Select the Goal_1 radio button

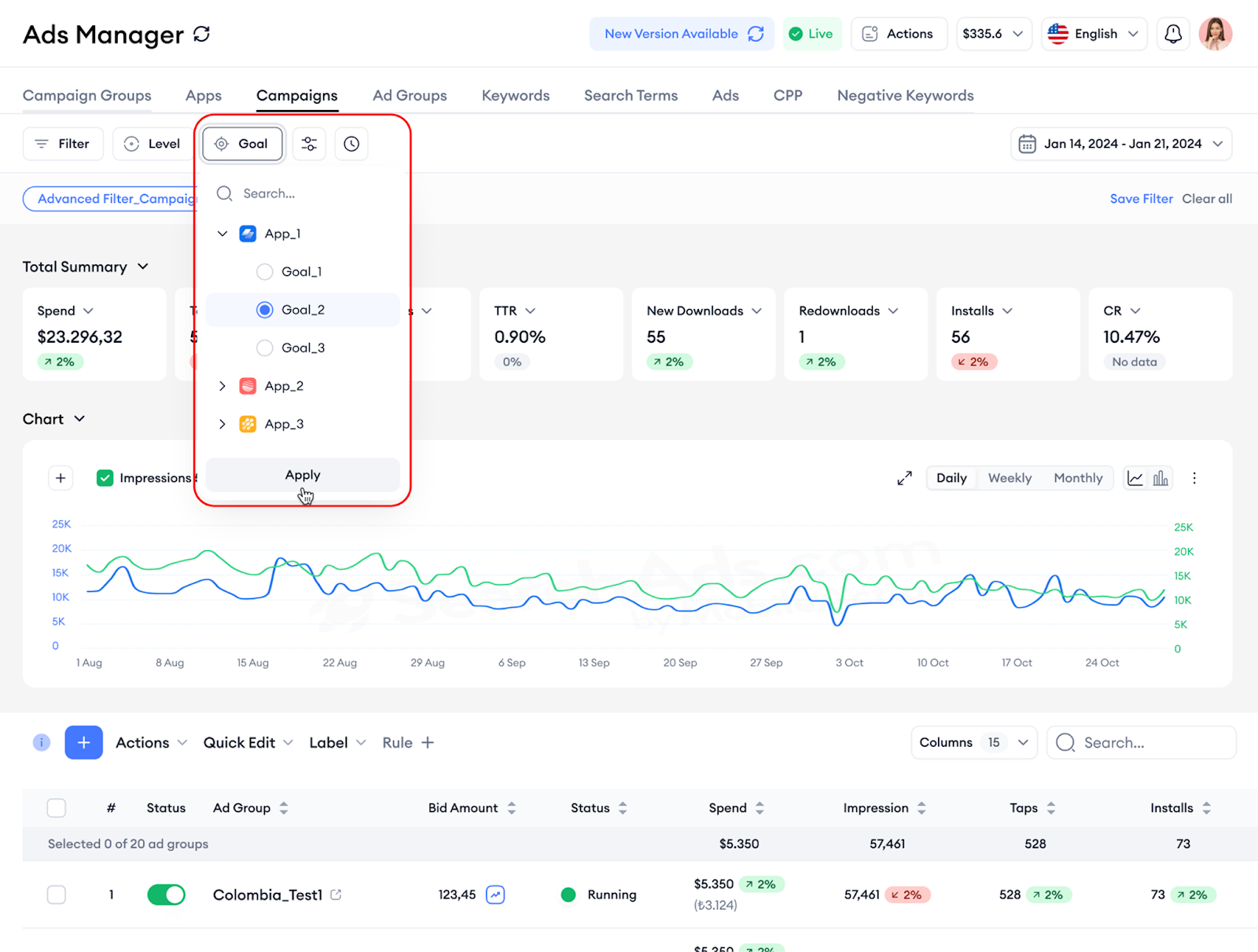point(265,272)
